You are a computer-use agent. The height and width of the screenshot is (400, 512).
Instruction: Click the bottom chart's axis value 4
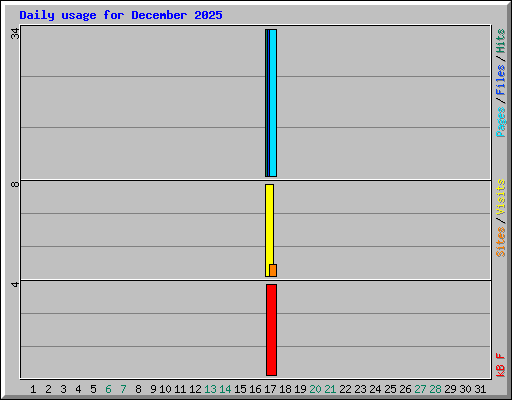coord(15,284)
